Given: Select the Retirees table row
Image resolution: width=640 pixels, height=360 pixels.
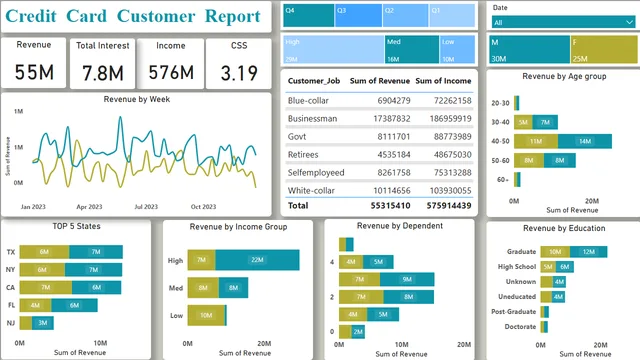Looking at the screenshot, I should pyautogui.click(x=379, y=154).
